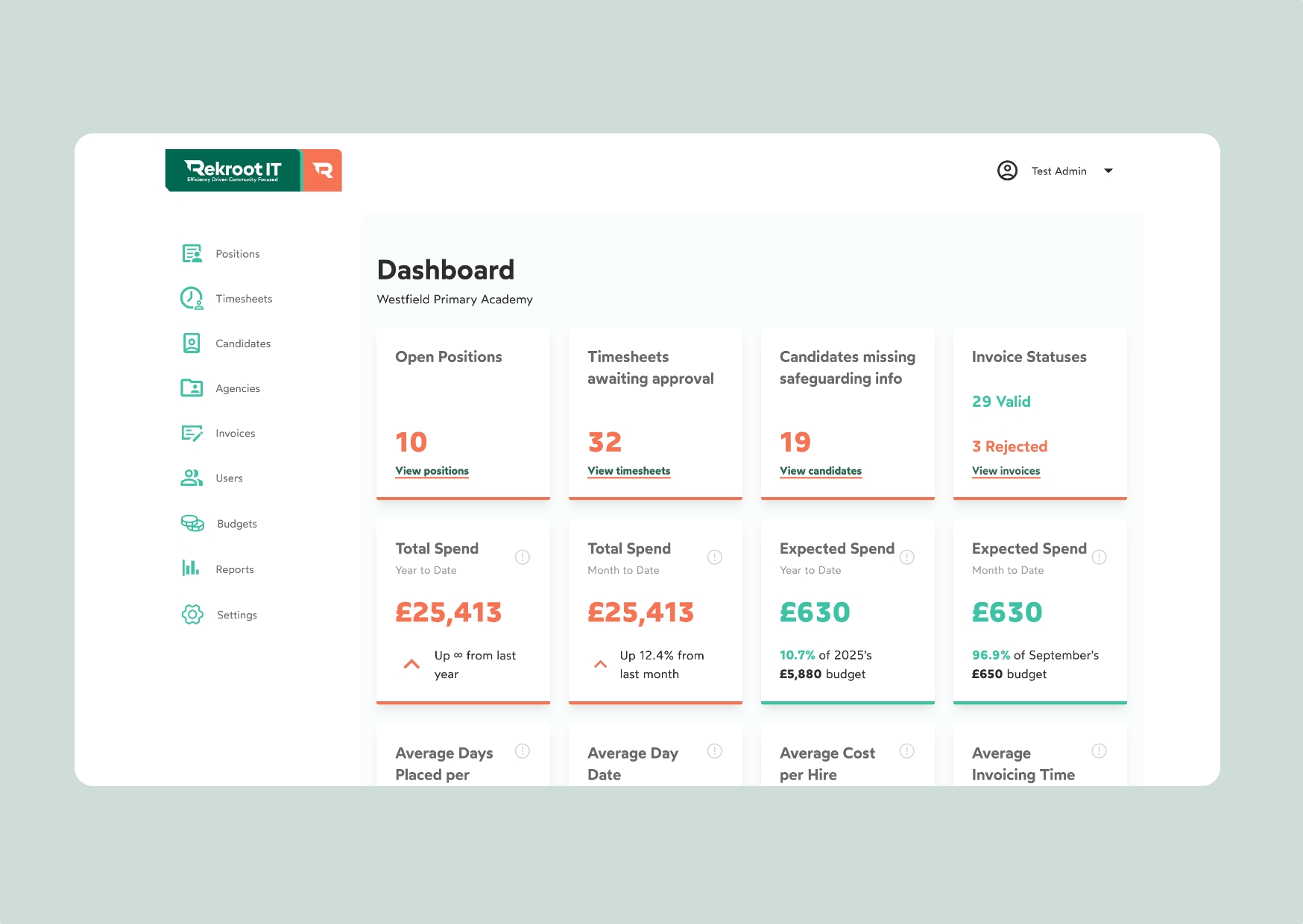1303x924 pixels.
Task: Click info icon on Expected Spend Month to Date
Action: click(1099, 557)
